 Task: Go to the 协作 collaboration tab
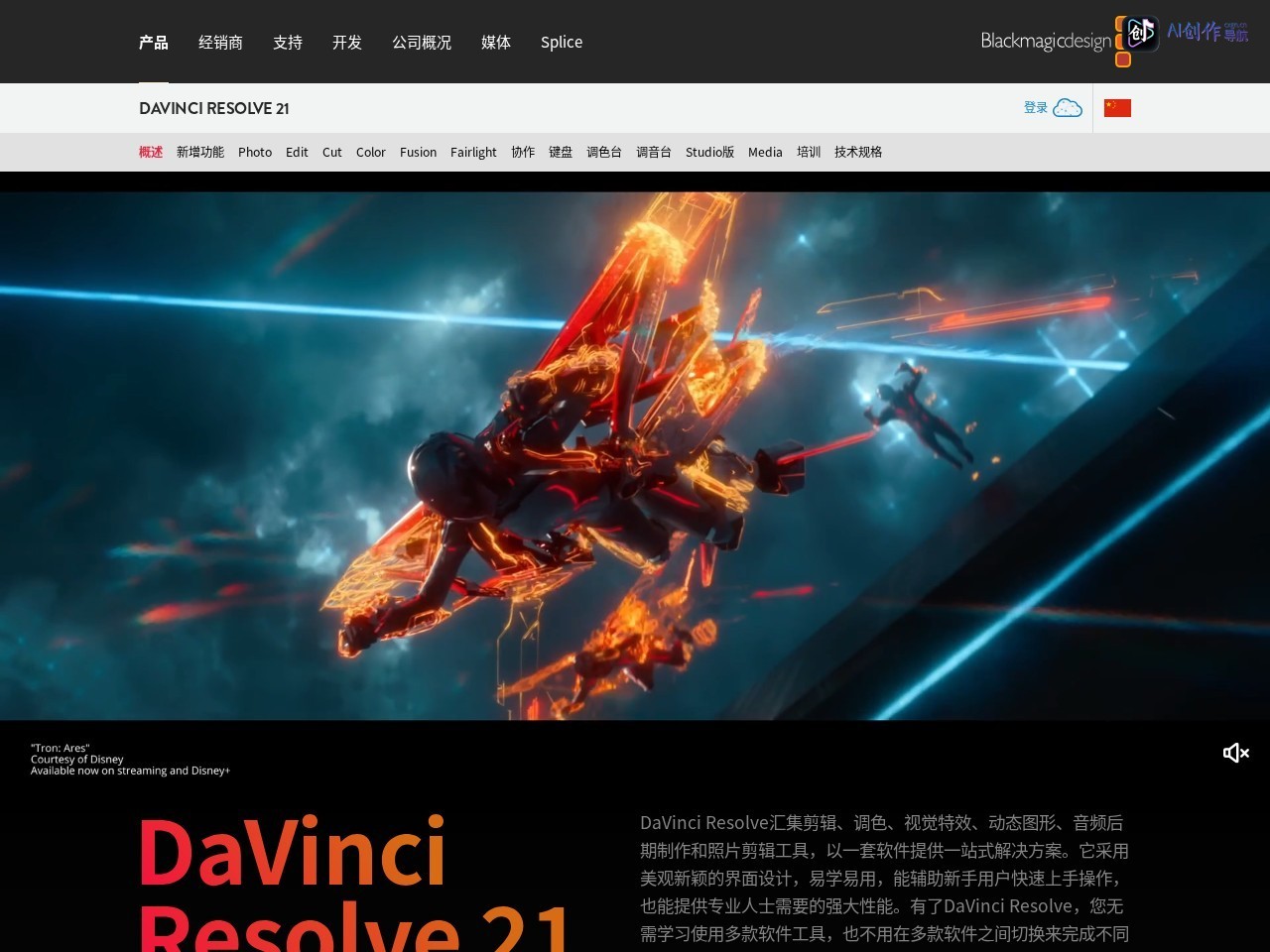[523, 152]
